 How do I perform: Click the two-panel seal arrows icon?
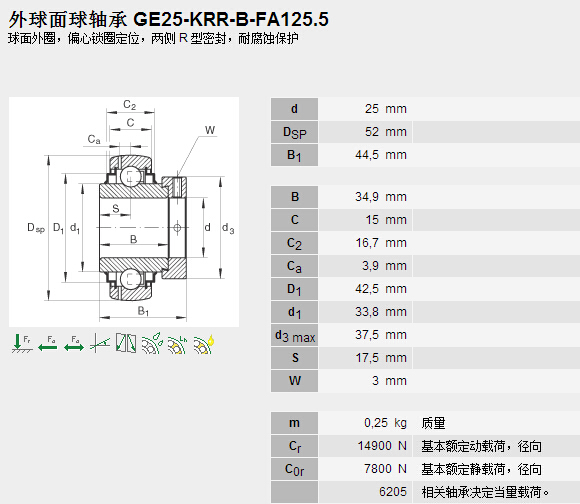pos(126,343)
